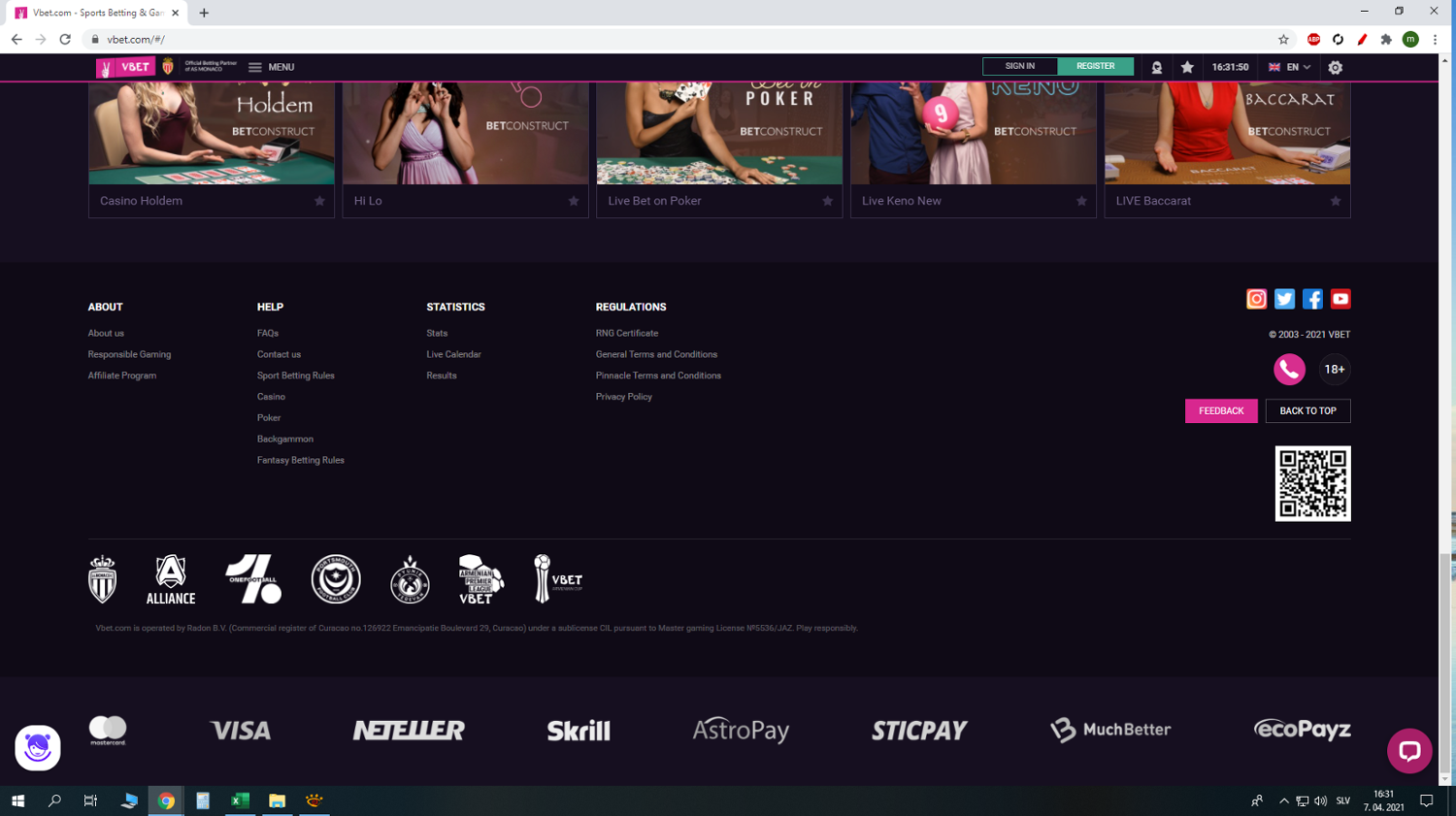Viewport: 1456px width, 816px height.
Task: Click the favorites star in header
Action: click(1187, 67)
